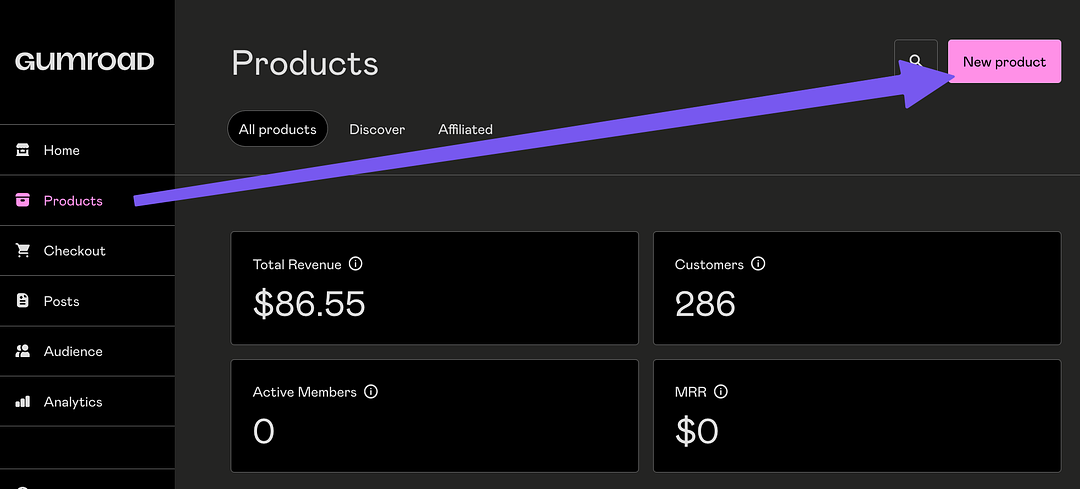This screenshot has width=1080, height=489.
Task: Click the info icon beside Active Members
Action: point(371,392)
